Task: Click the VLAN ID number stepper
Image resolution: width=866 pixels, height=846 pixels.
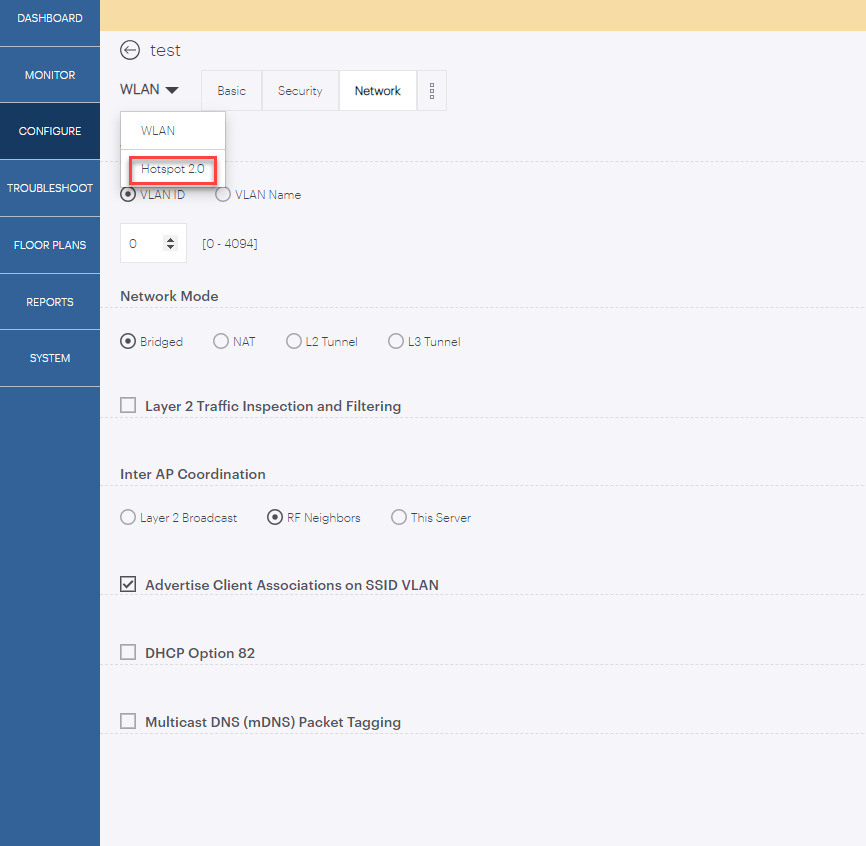Action: pyautogui.click(x=169, y=243)
